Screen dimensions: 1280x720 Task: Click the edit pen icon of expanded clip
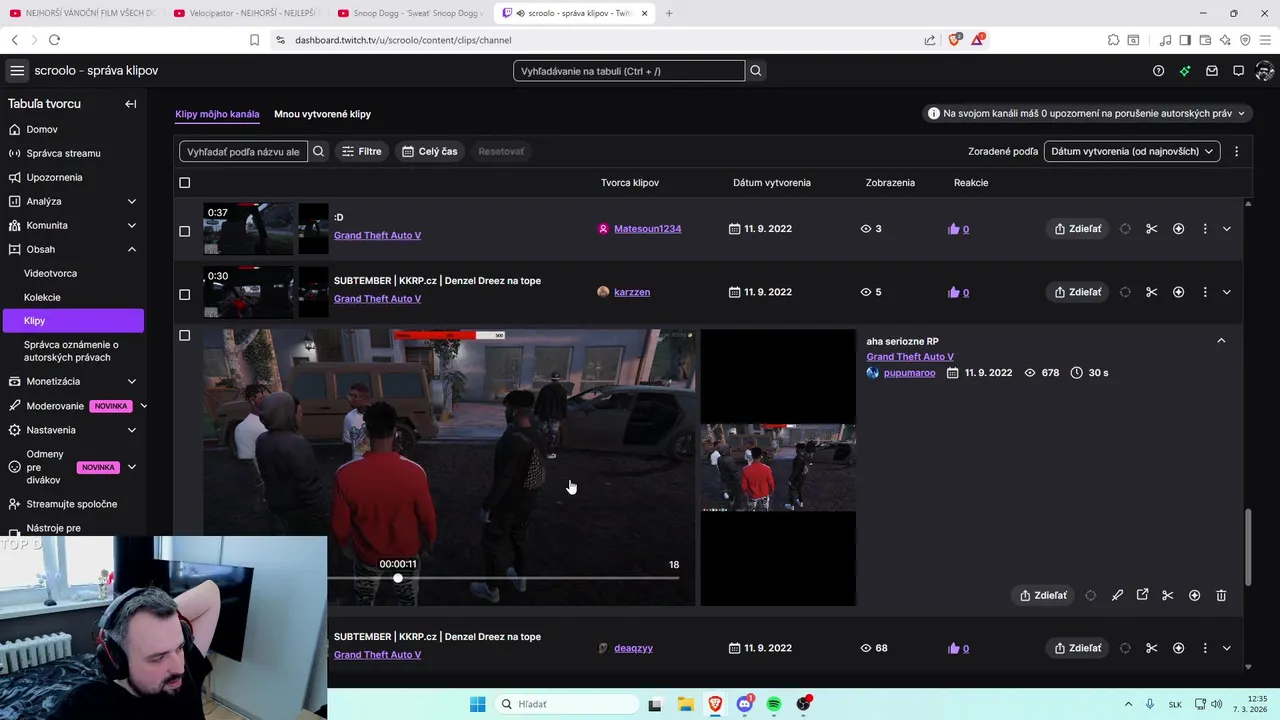[x=1117, y=595]
